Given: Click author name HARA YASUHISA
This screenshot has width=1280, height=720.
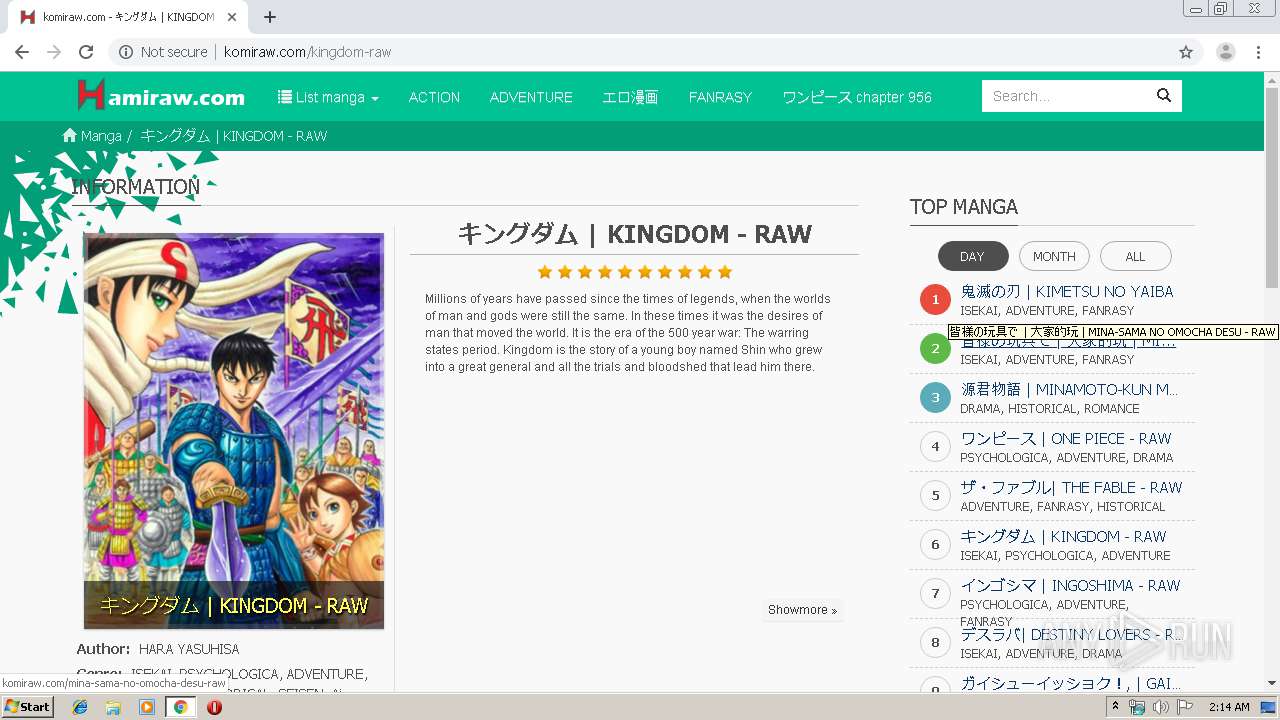Looking at the screenshot, I should (x=189, y=649).
